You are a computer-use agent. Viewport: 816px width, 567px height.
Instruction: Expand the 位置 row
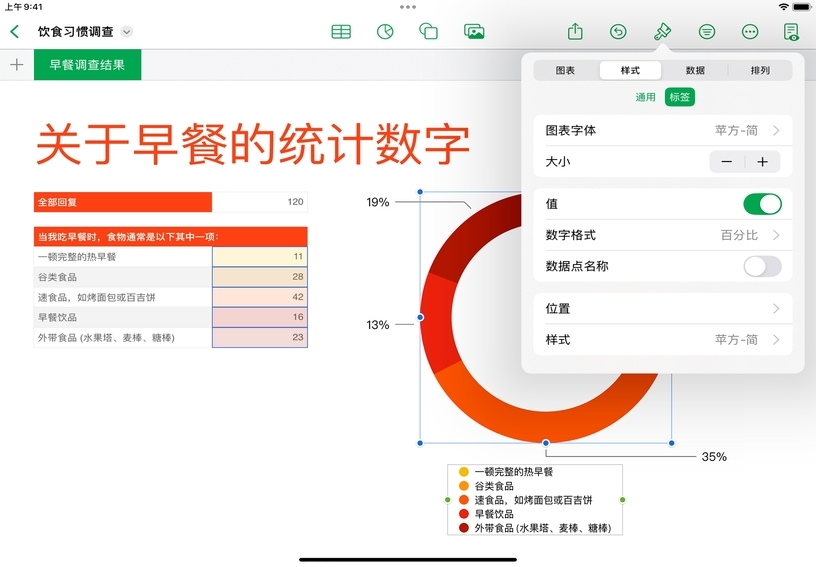[x=662, y=309]
